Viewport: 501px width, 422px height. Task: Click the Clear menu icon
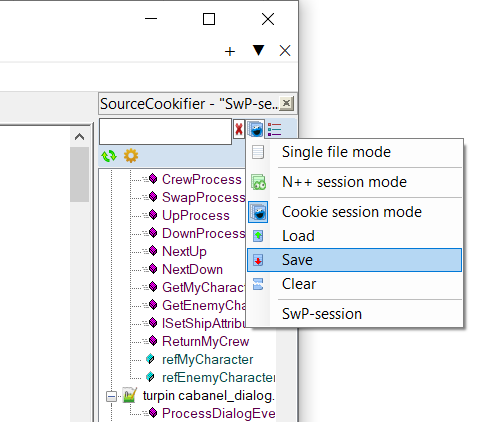(x=258, y=284)
